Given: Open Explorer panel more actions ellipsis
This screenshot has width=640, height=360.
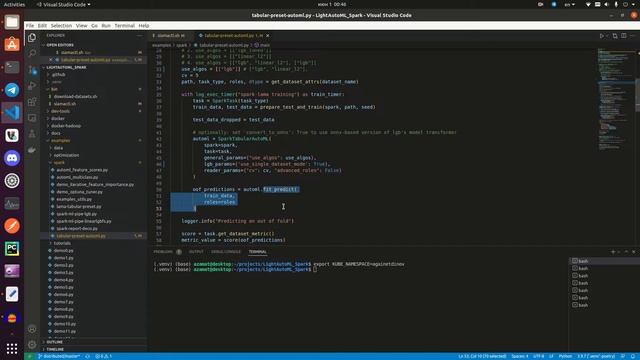Looking at the screenshot, I should tap(140, 36).
